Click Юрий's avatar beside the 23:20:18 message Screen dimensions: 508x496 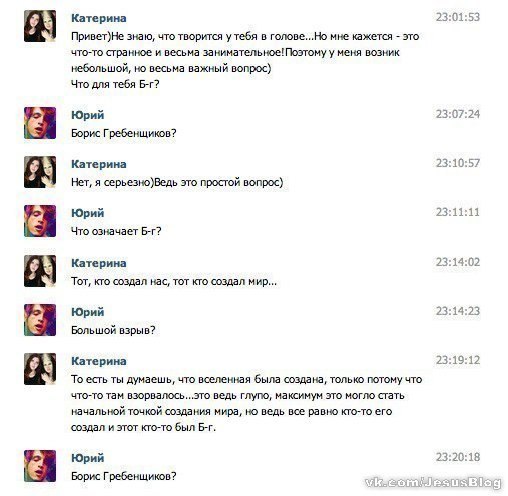pyautogui.click(x=40, y=466)
